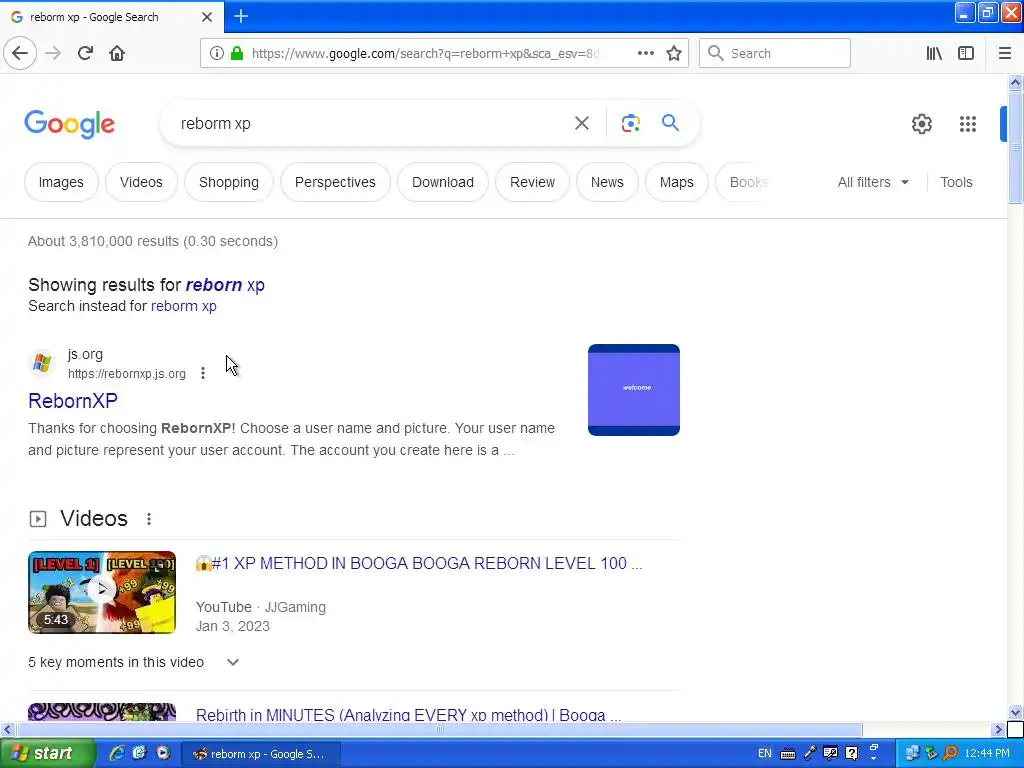Search instead for 'reborm xp' link
1024x768 pixels.
tap(184, 306)
